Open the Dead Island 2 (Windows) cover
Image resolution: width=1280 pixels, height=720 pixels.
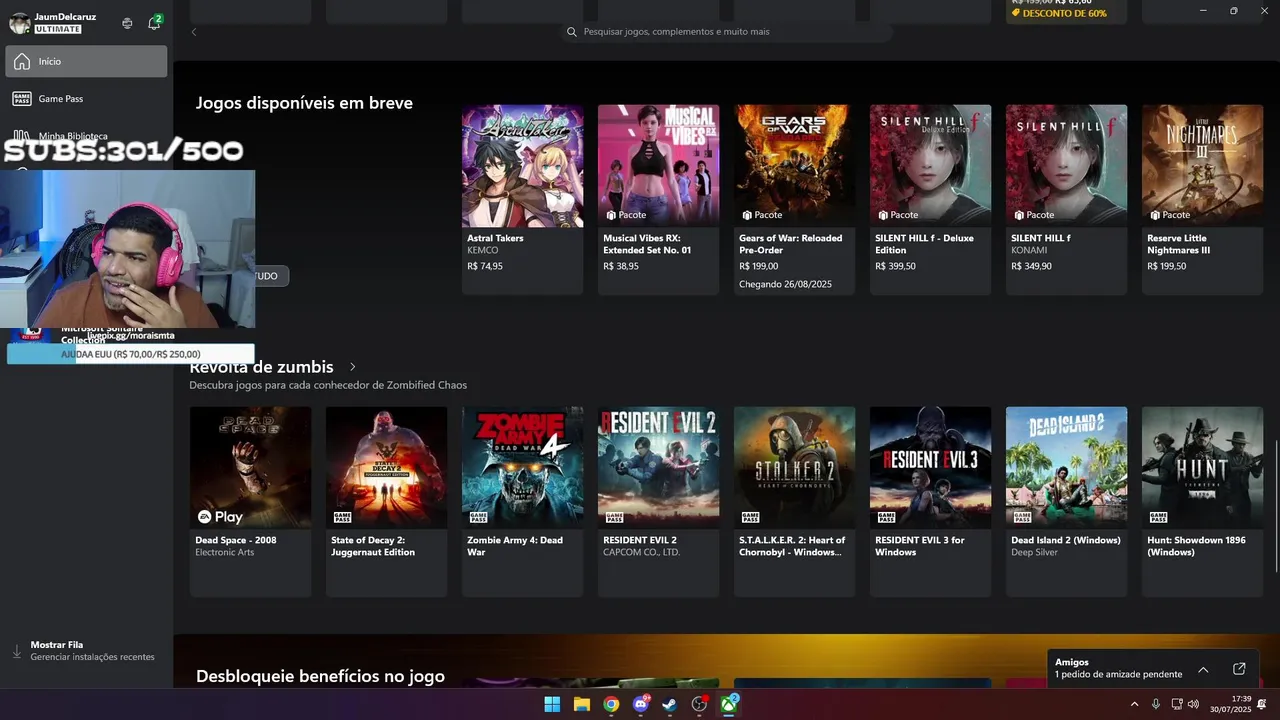coord(1066,467)
